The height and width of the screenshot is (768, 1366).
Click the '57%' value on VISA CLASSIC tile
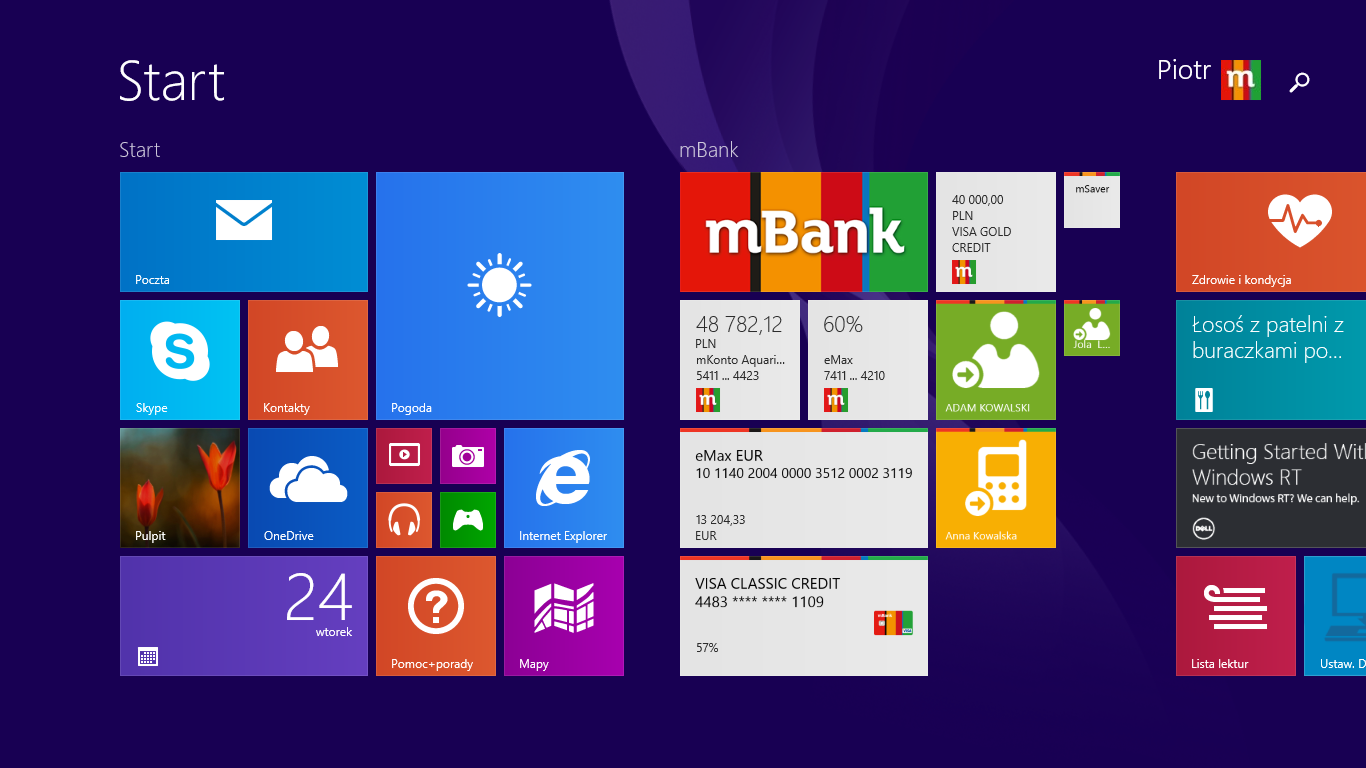pos(707,648)
